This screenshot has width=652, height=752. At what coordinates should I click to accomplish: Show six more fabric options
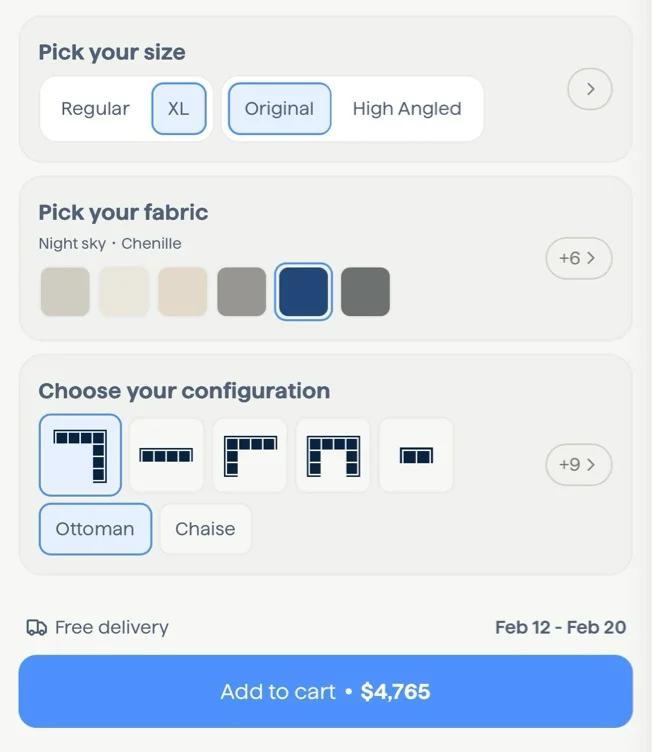[x=579, y=258]
